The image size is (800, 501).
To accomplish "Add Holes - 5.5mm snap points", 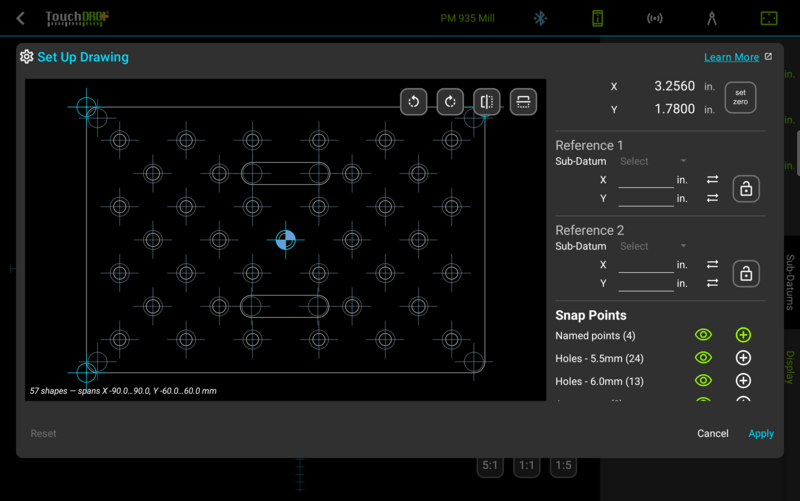I will (x=743, y=358).
